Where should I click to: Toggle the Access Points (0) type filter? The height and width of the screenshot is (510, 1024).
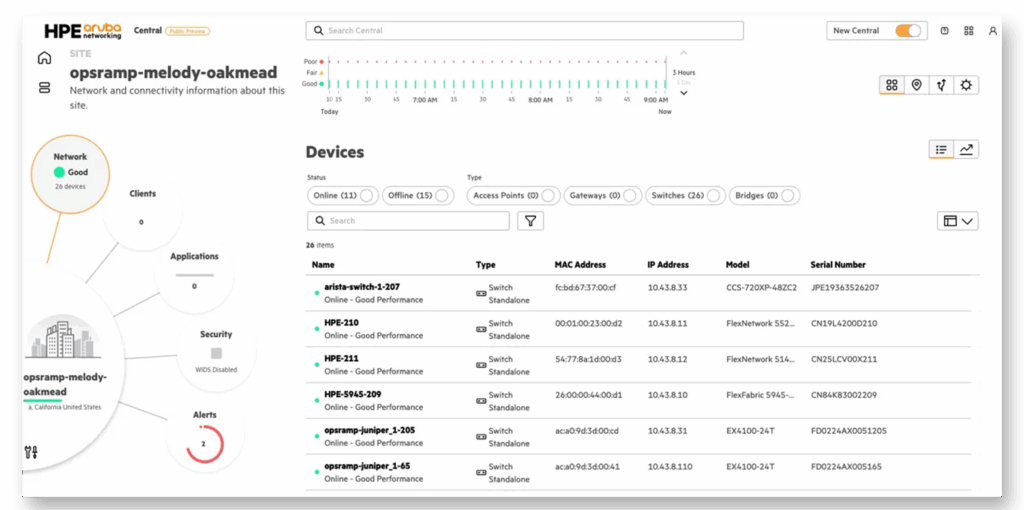click(513, 195)
